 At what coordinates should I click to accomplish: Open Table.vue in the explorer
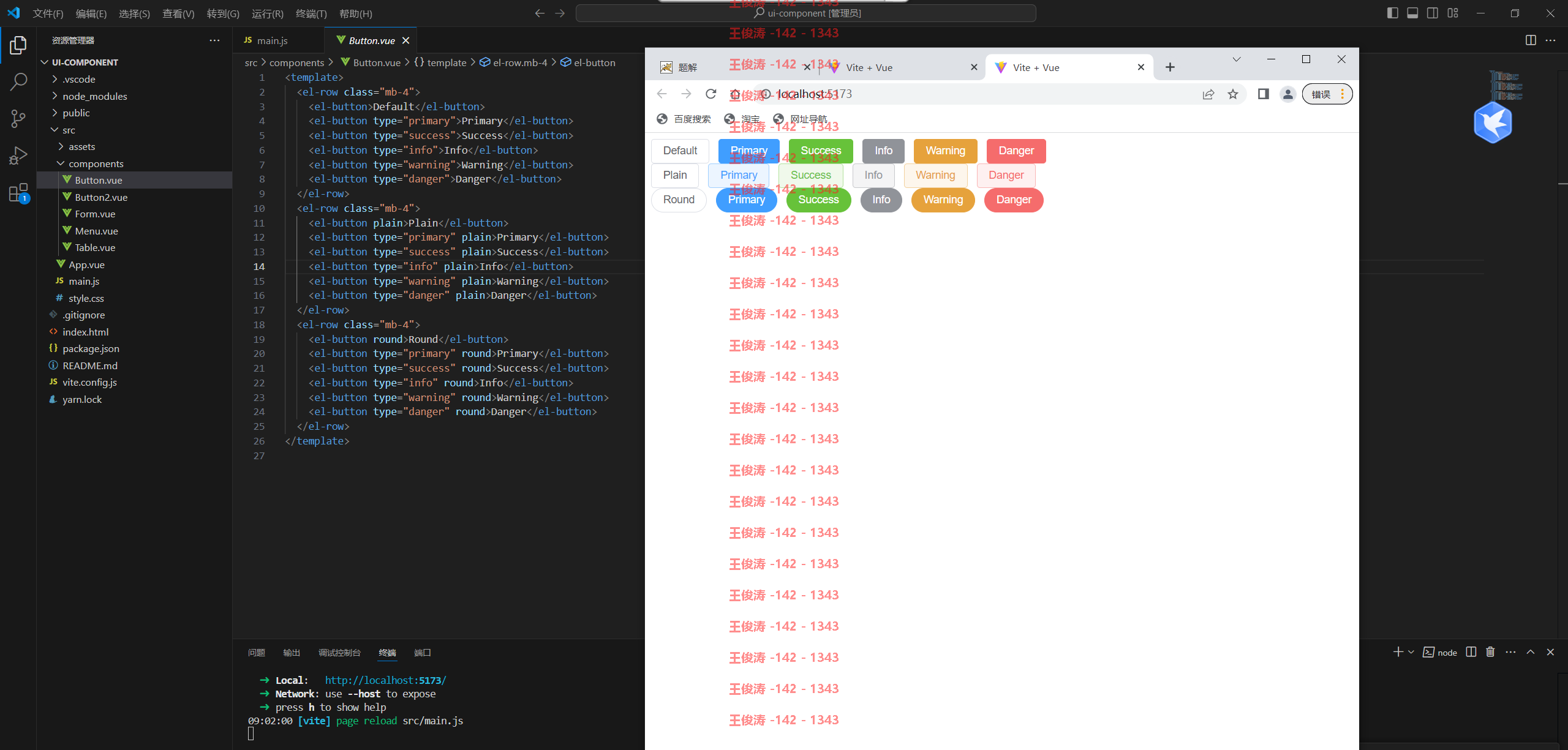pyautogui.click(x=135, y=247)
